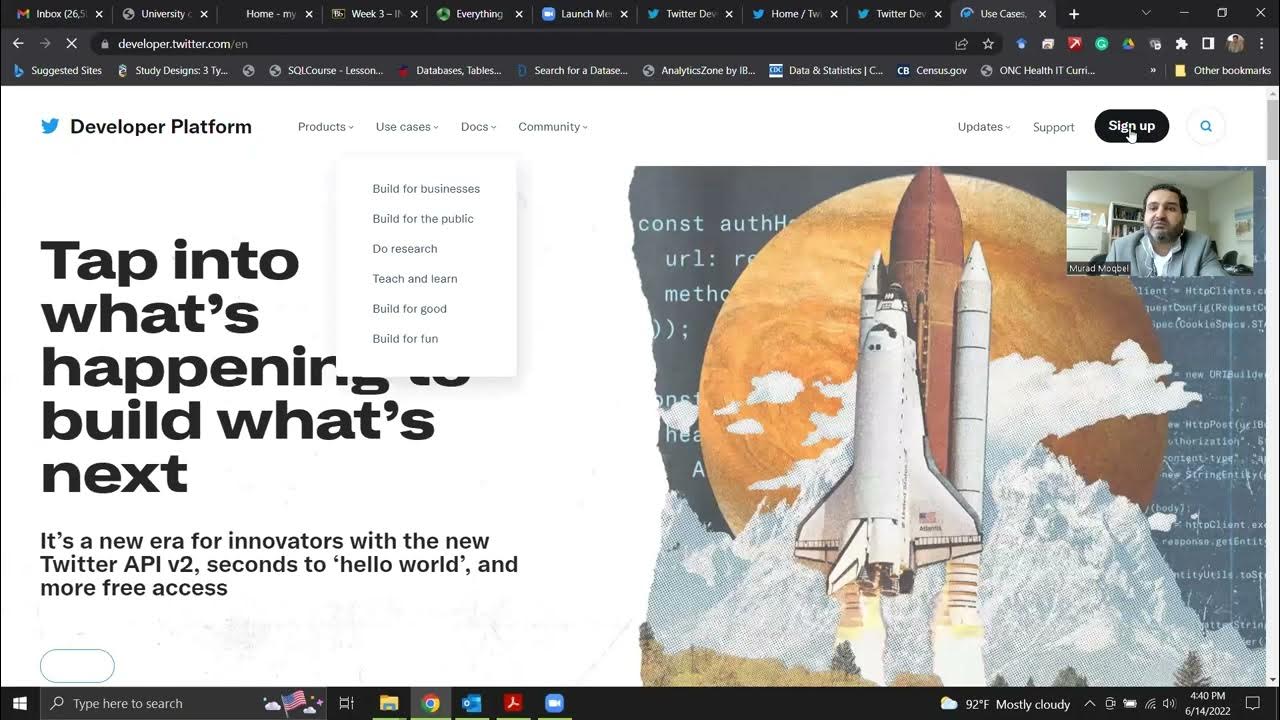
Task: Open Data & Statistics CDC bookmark
Action: pos(826,71)
